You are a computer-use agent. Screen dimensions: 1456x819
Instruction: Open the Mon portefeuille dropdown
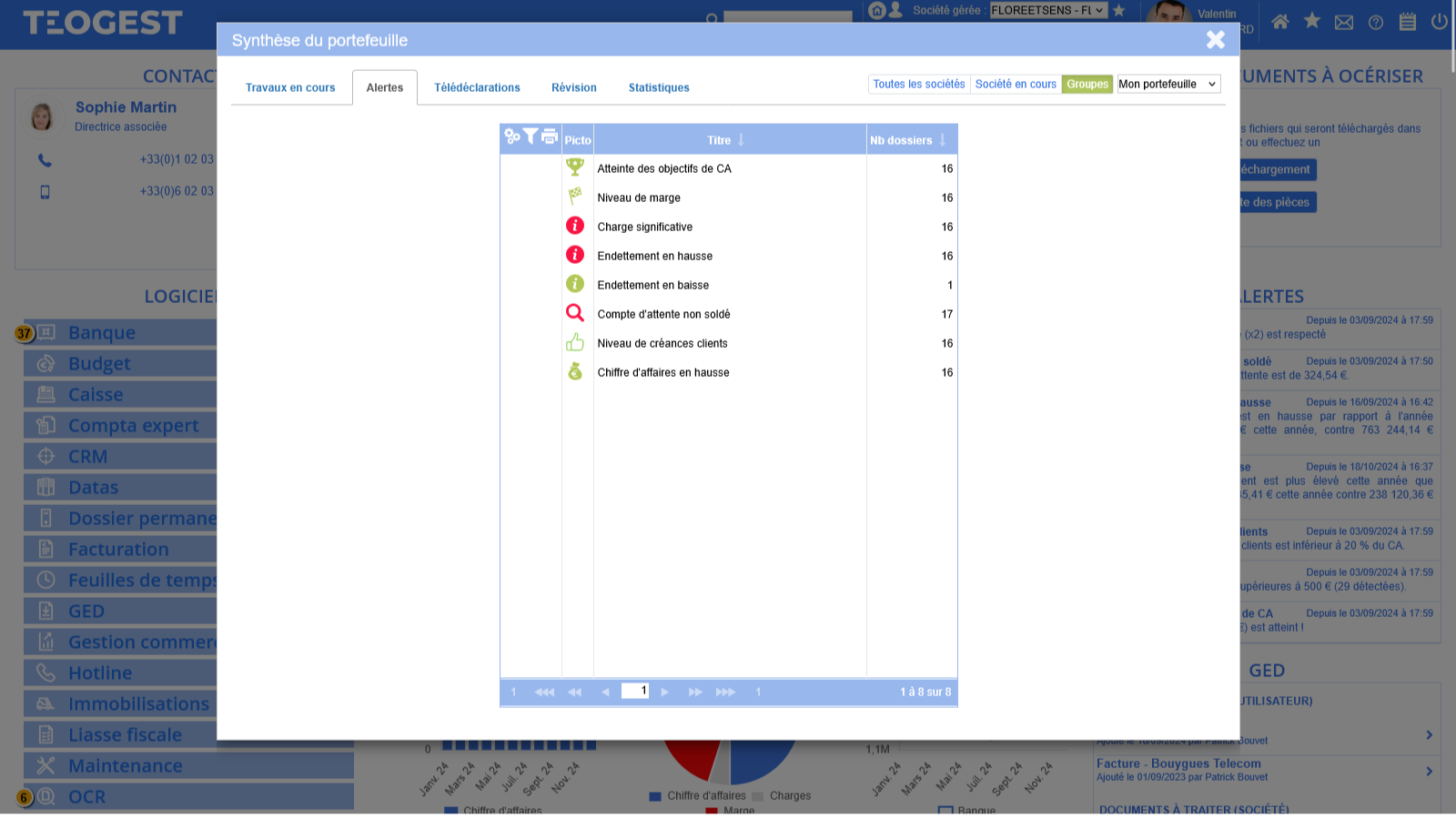(x=1168, y=85)
